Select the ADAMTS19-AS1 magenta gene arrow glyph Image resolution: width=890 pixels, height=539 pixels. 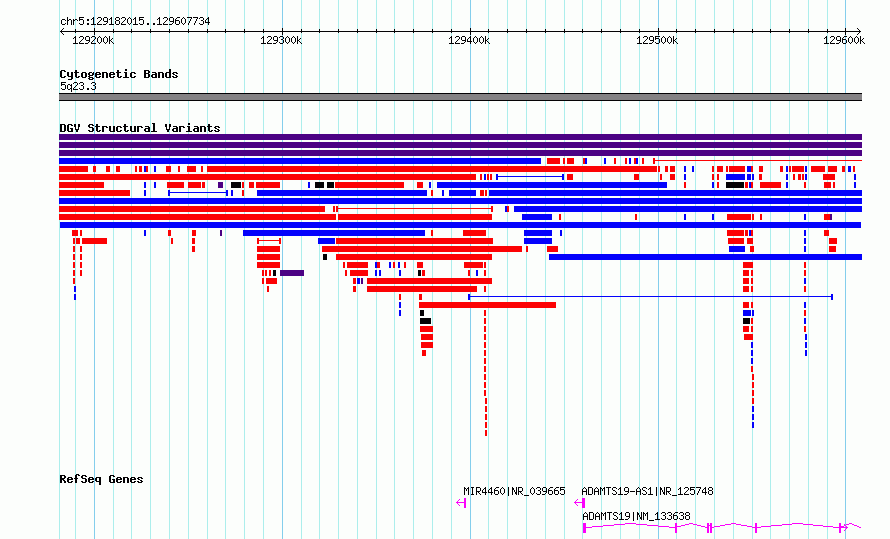[580, 503]
